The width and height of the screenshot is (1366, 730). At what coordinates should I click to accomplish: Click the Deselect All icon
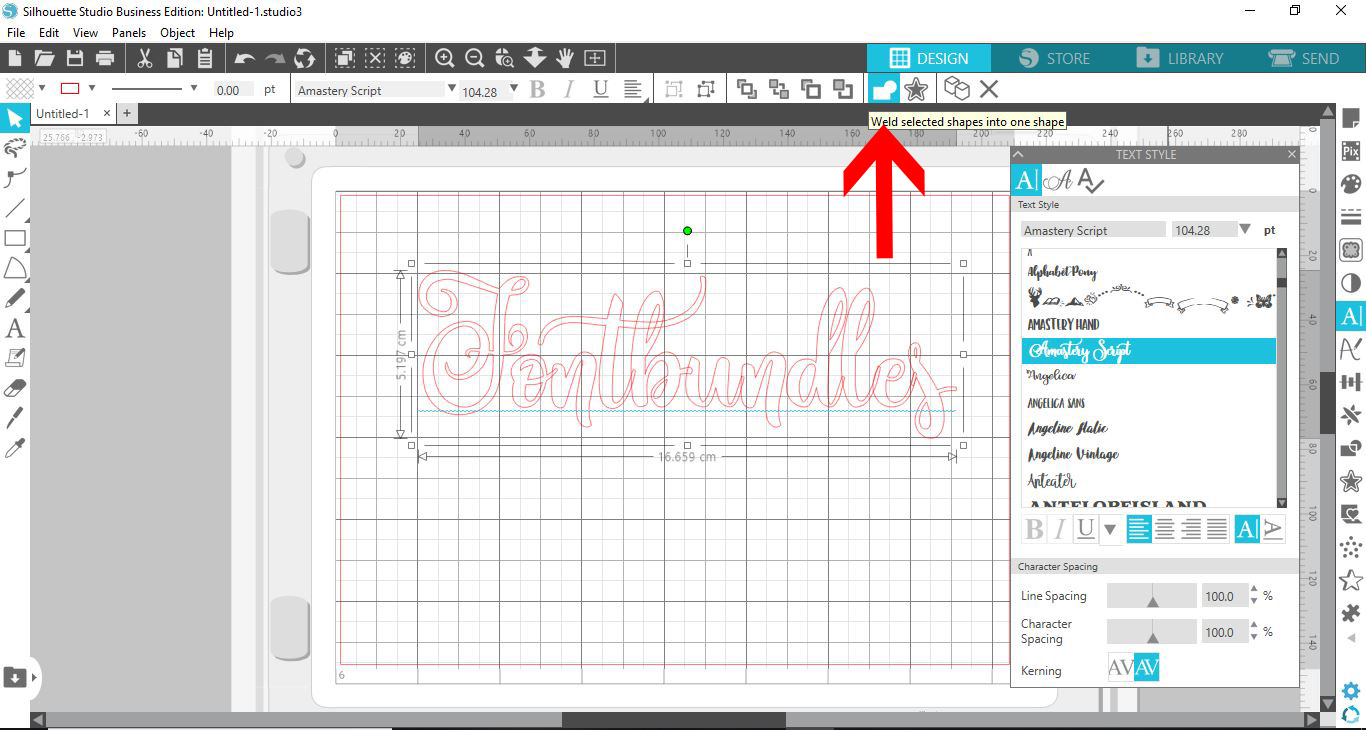(375, 58)
